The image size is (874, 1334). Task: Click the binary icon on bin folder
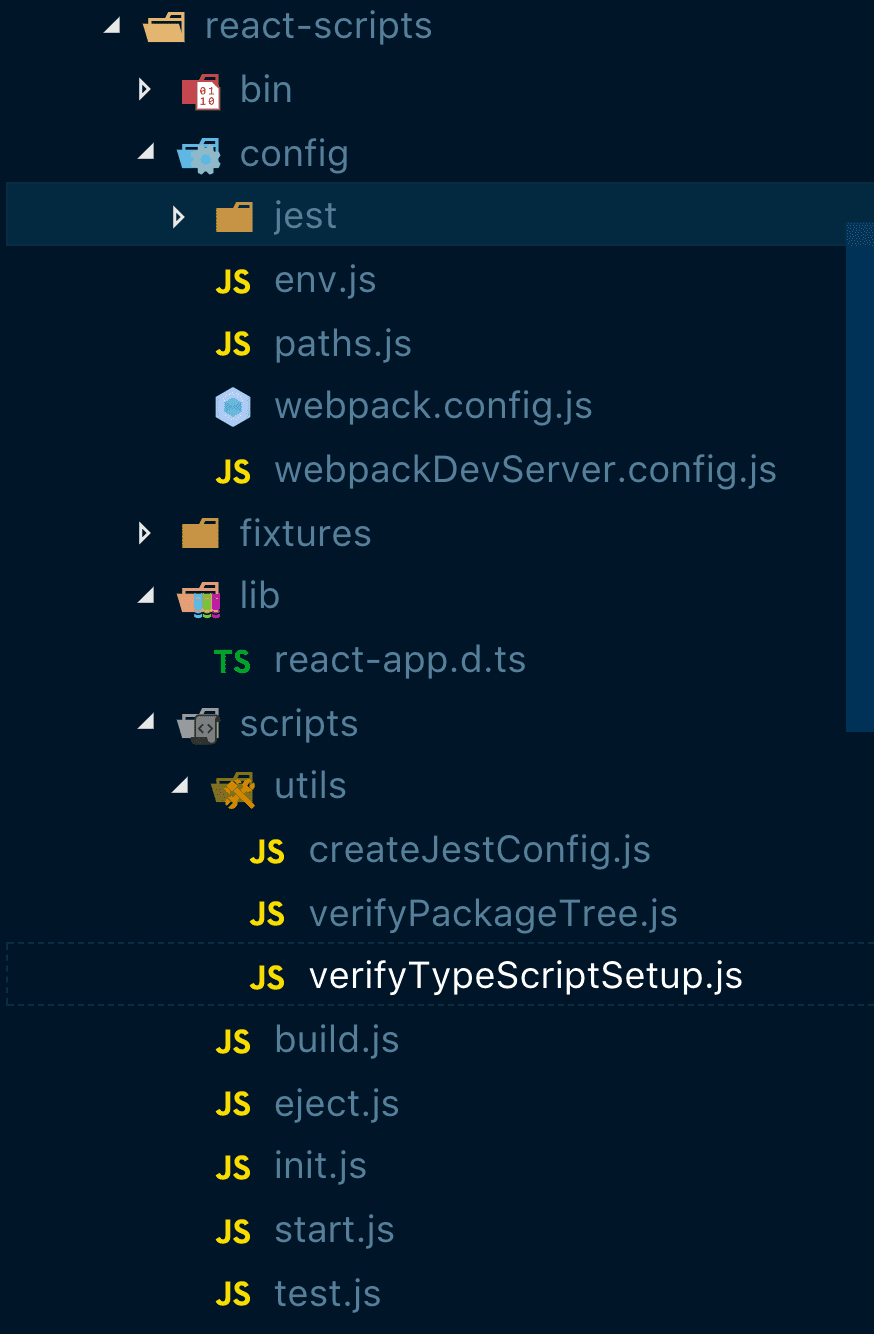200,91
